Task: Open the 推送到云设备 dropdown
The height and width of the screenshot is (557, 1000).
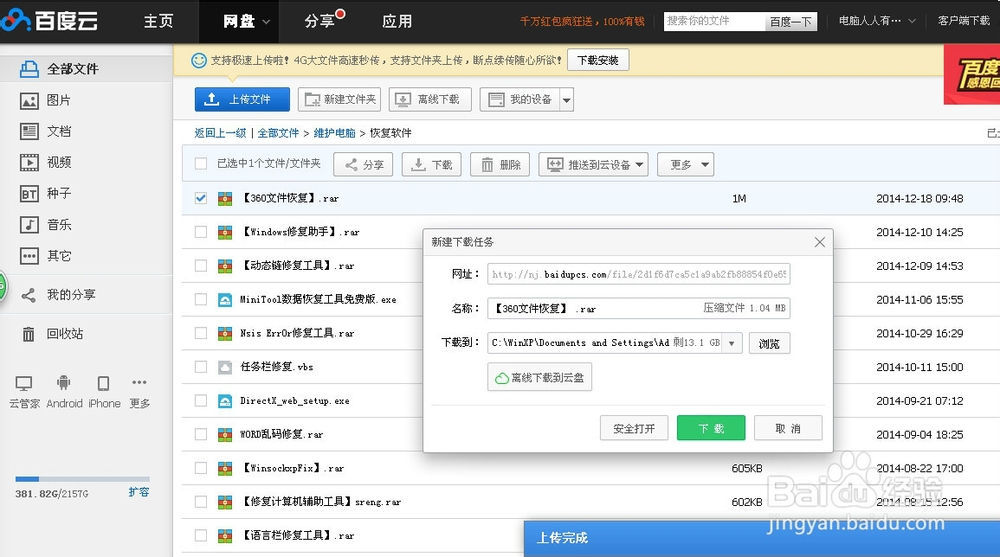Action: (594, 165)
